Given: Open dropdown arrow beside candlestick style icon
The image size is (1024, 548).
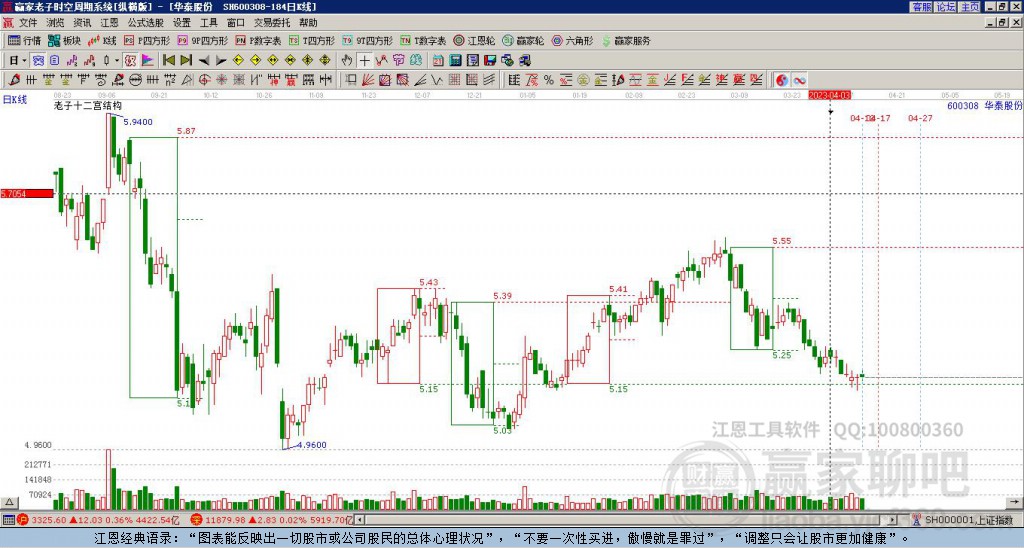Looking at the screenshot, I should pos(117,61).
